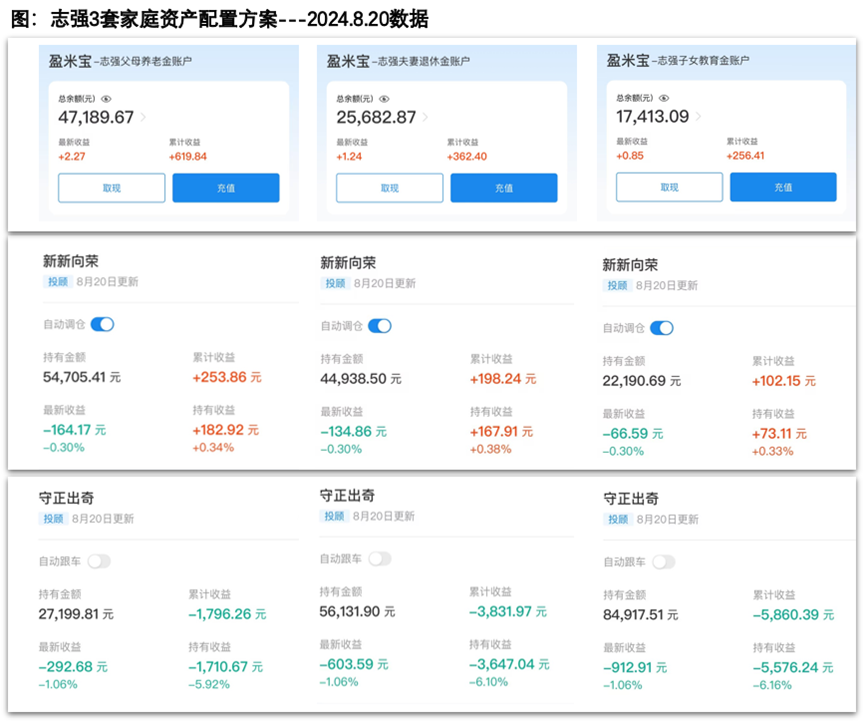The height and width of the screenshot is (725, 865).
Task: Click 取现 in 志强子女教育金账户 card
Action: [x=669, y=187]
